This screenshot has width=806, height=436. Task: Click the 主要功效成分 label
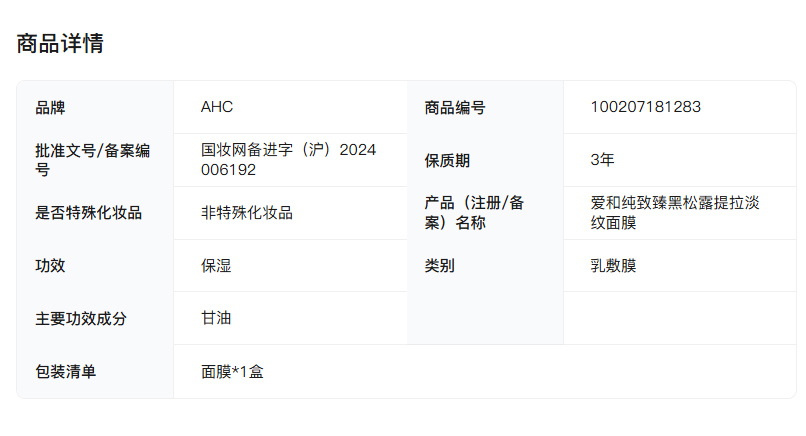(81, 319)
